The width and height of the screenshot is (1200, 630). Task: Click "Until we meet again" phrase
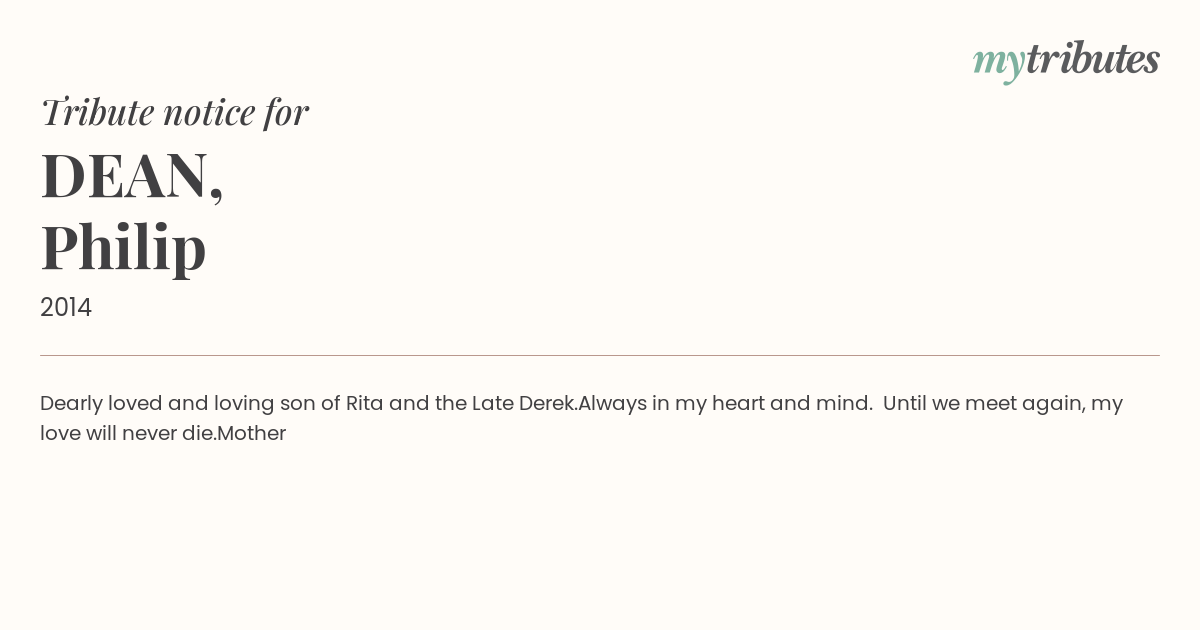[x=983, y=404]
